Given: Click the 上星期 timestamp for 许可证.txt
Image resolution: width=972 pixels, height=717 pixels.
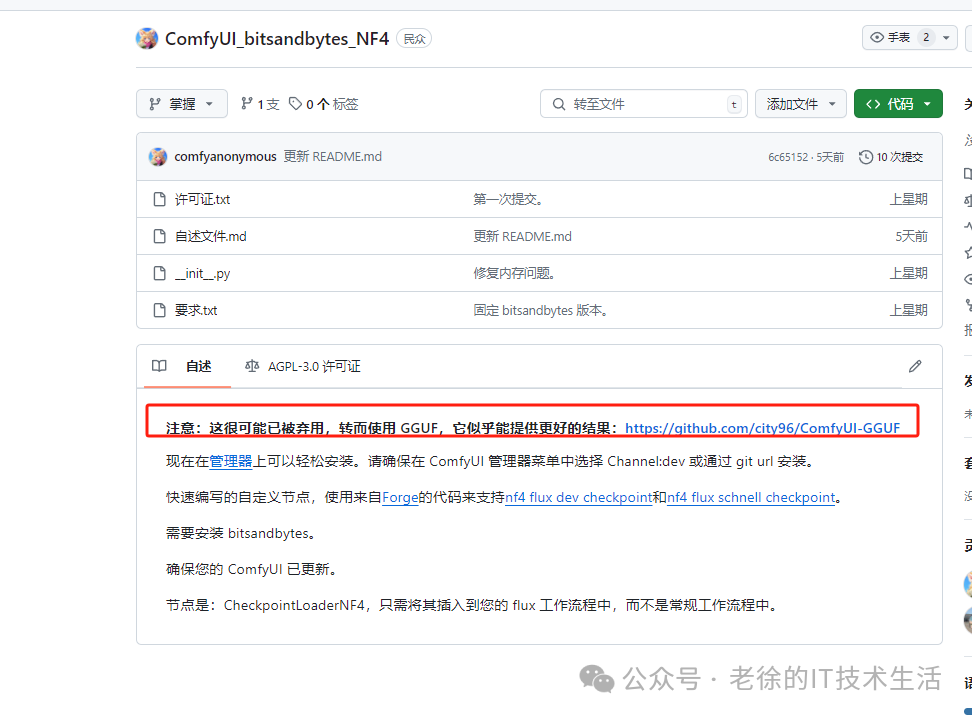Looking at the screenshot, I should pos(909,200).
